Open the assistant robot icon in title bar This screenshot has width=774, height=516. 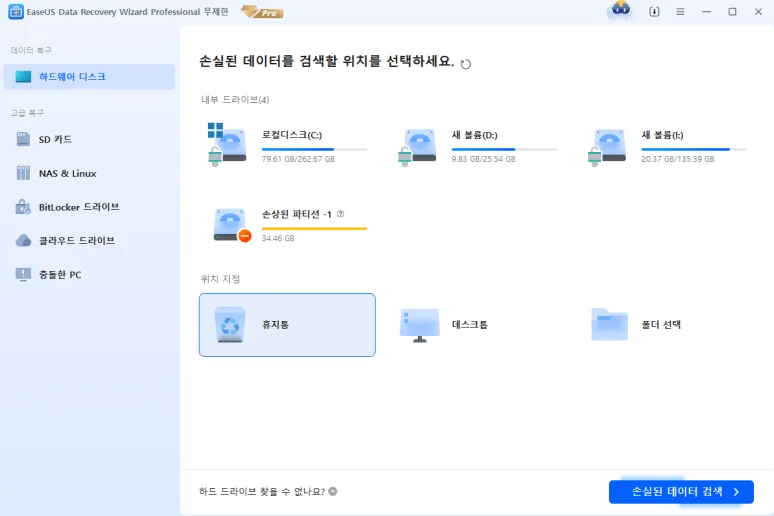coord(620,11)
